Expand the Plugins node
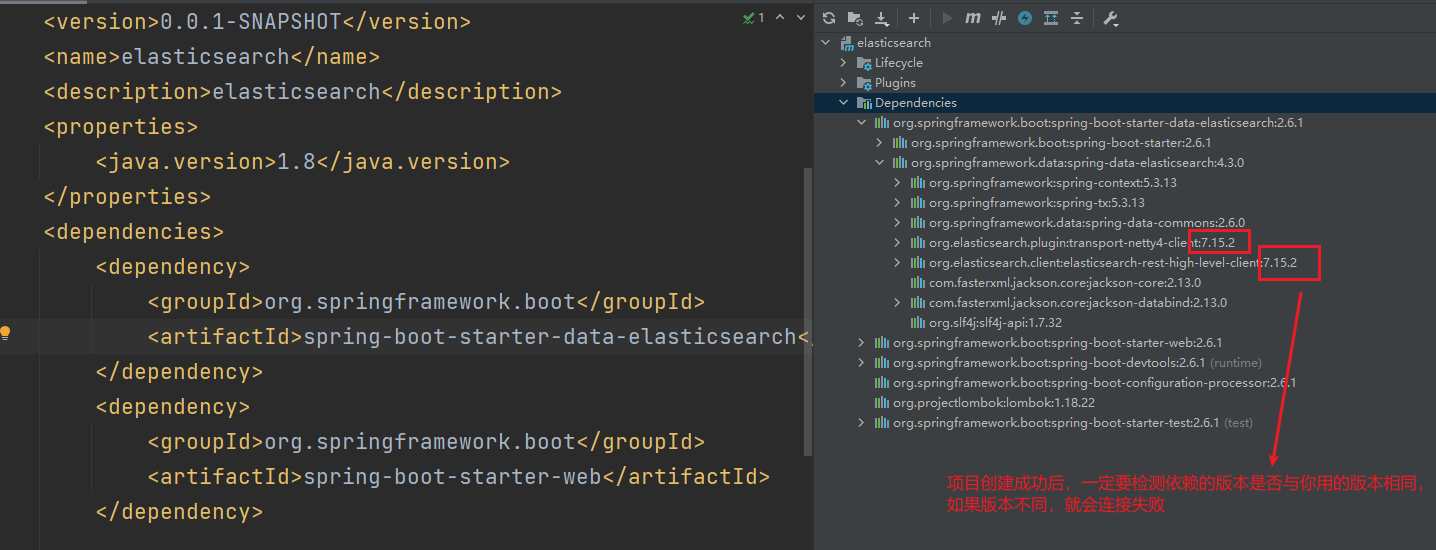1436x550 pixels. [843, 83]
